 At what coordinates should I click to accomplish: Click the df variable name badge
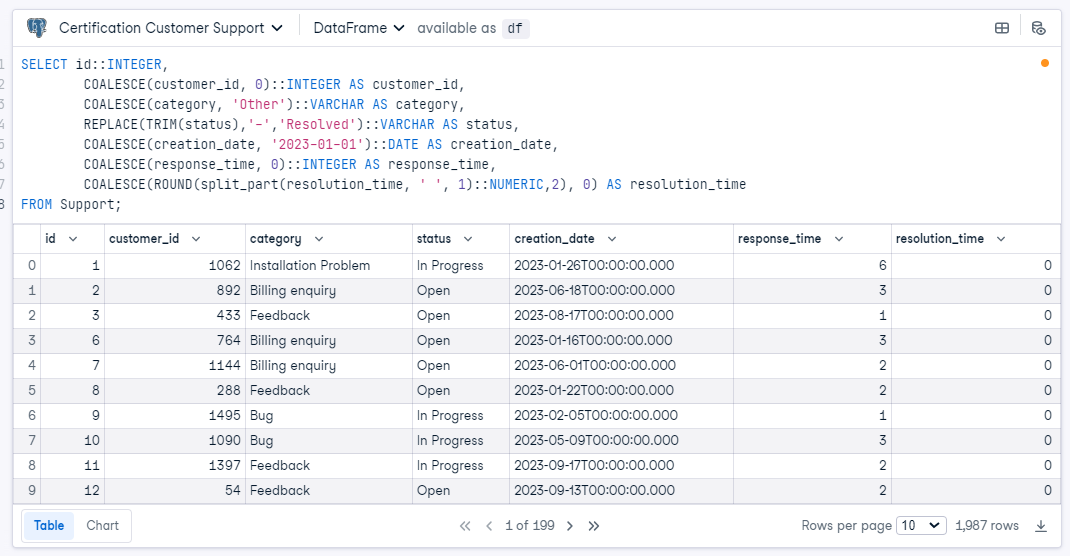click(x=515, y=28)
